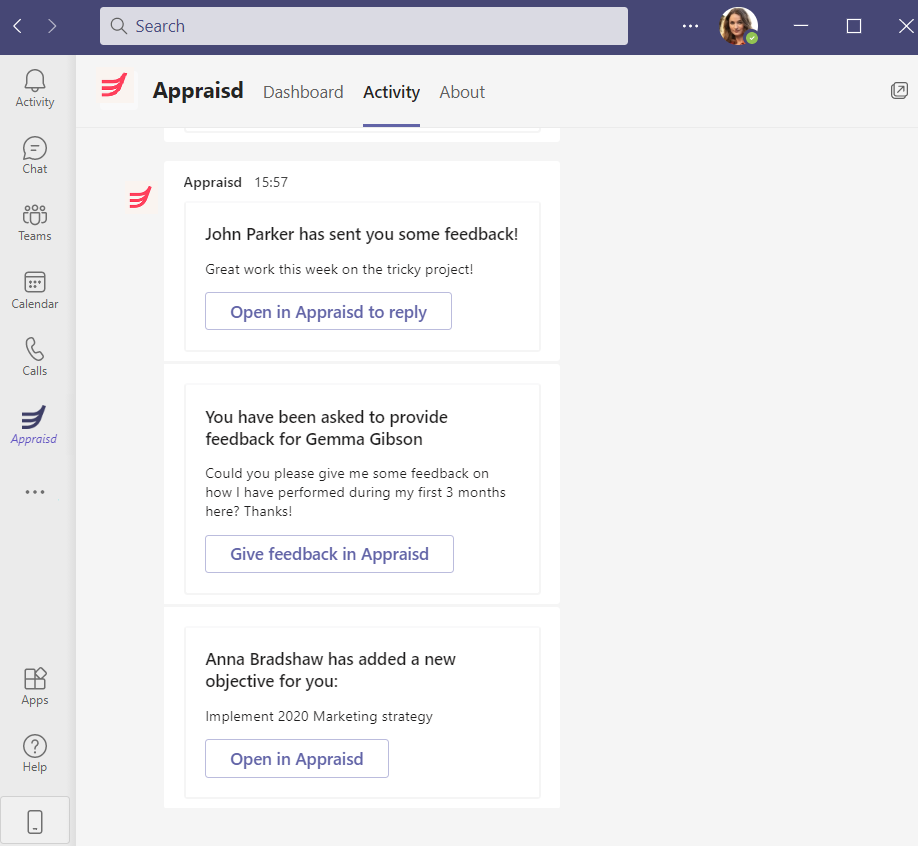Navigate forward with the right arrow
Screen dimensions: 918x846
coord(52,26)
